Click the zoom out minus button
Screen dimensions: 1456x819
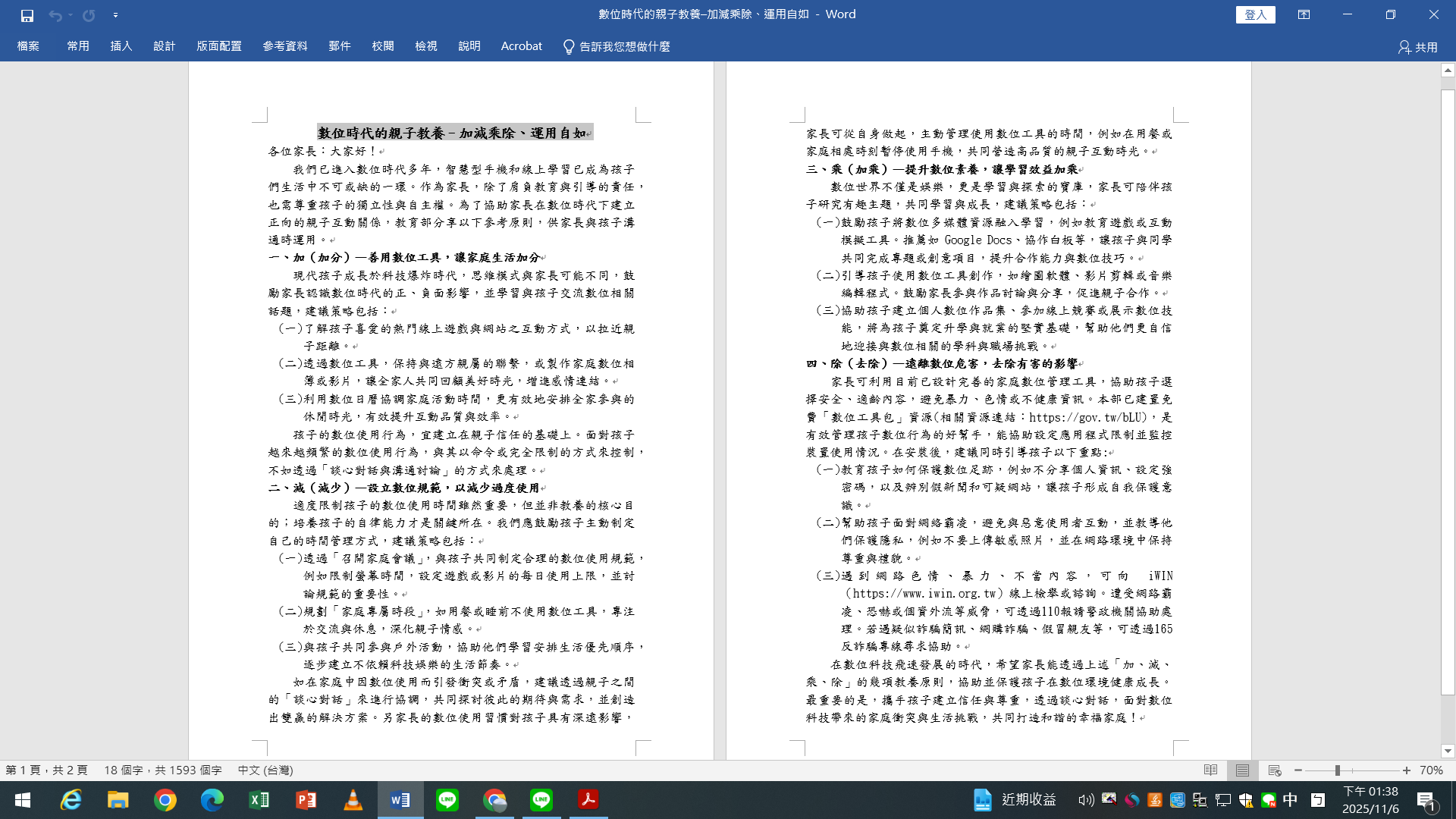1298,770
